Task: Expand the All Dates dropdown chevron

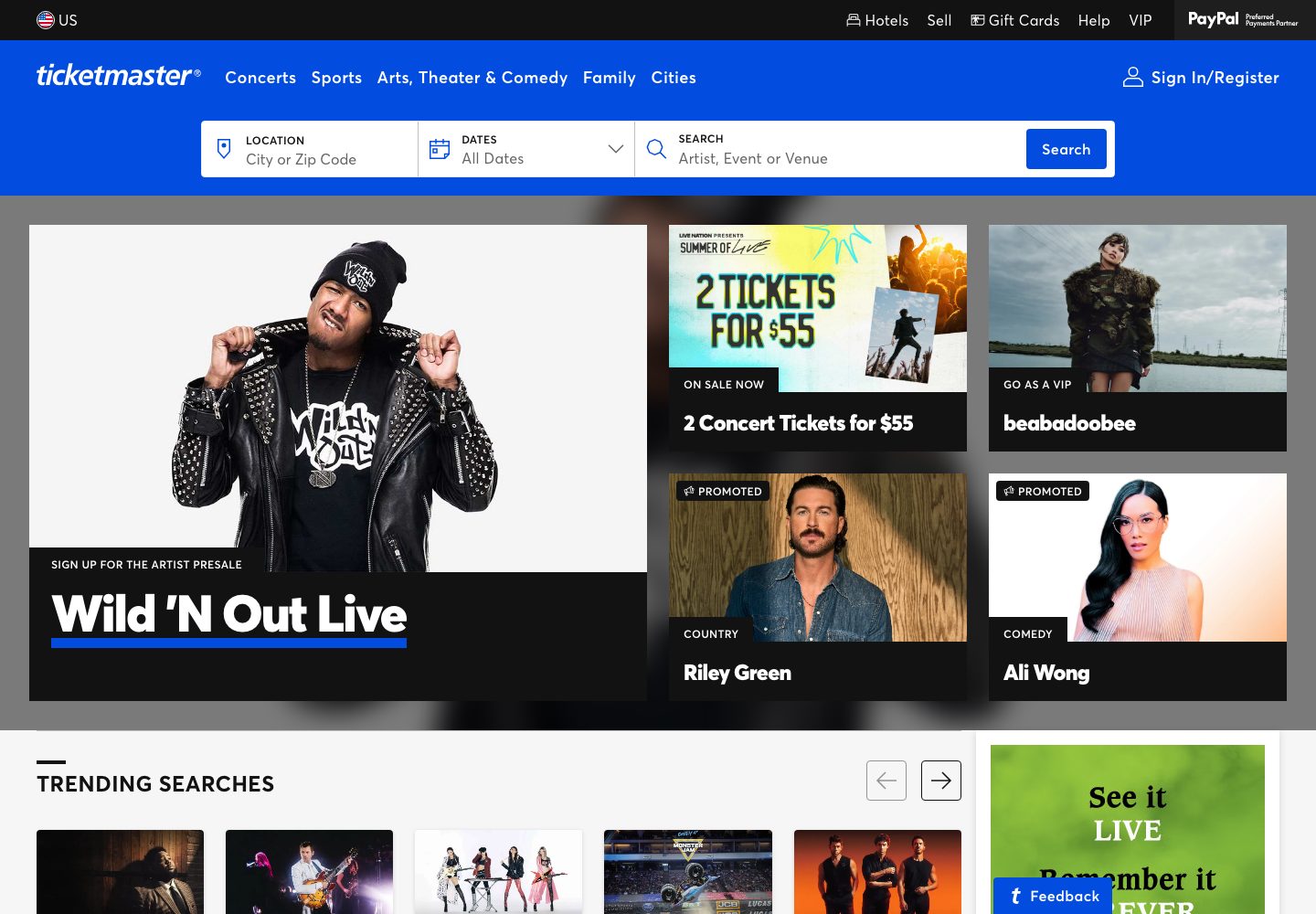Action: [616, 149]
